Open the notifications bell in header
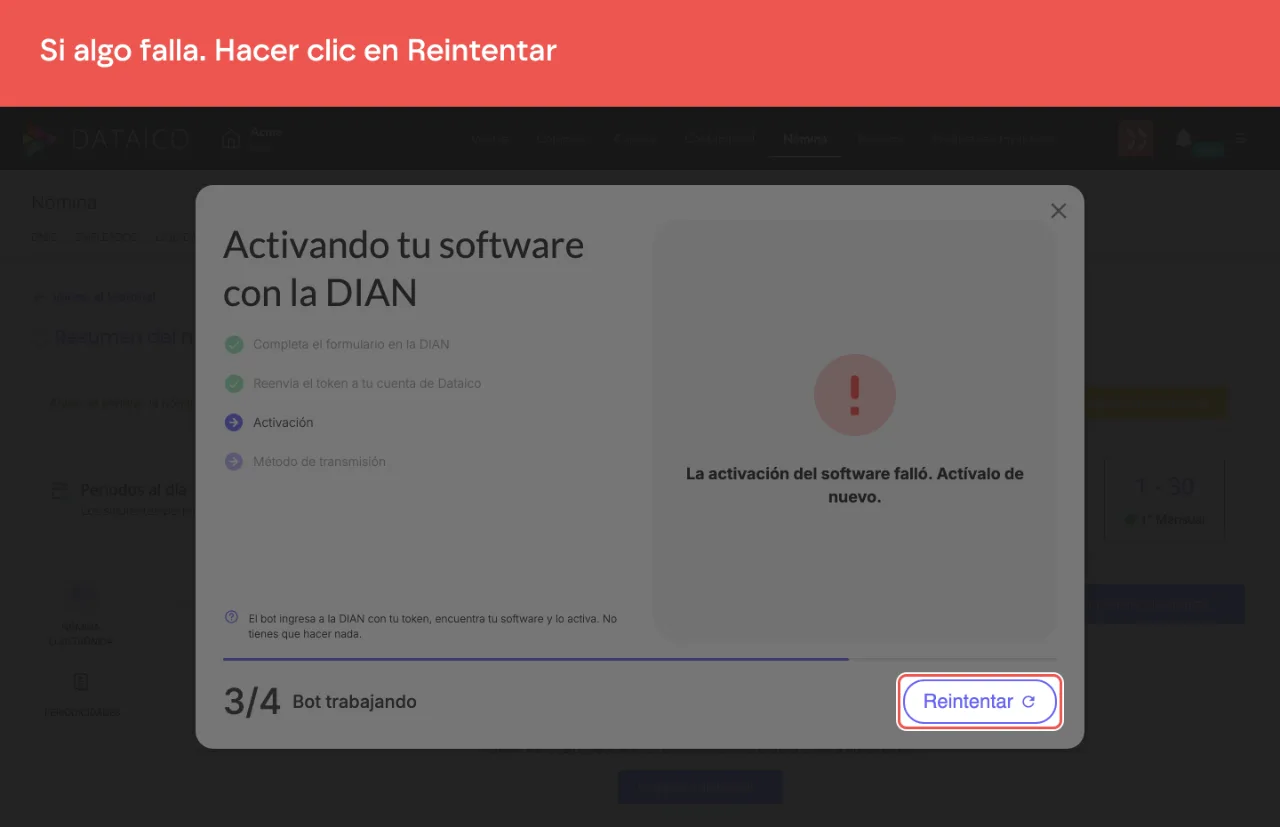The image size is (1280, 827). pyautogui.click(x=1183, y=138)
